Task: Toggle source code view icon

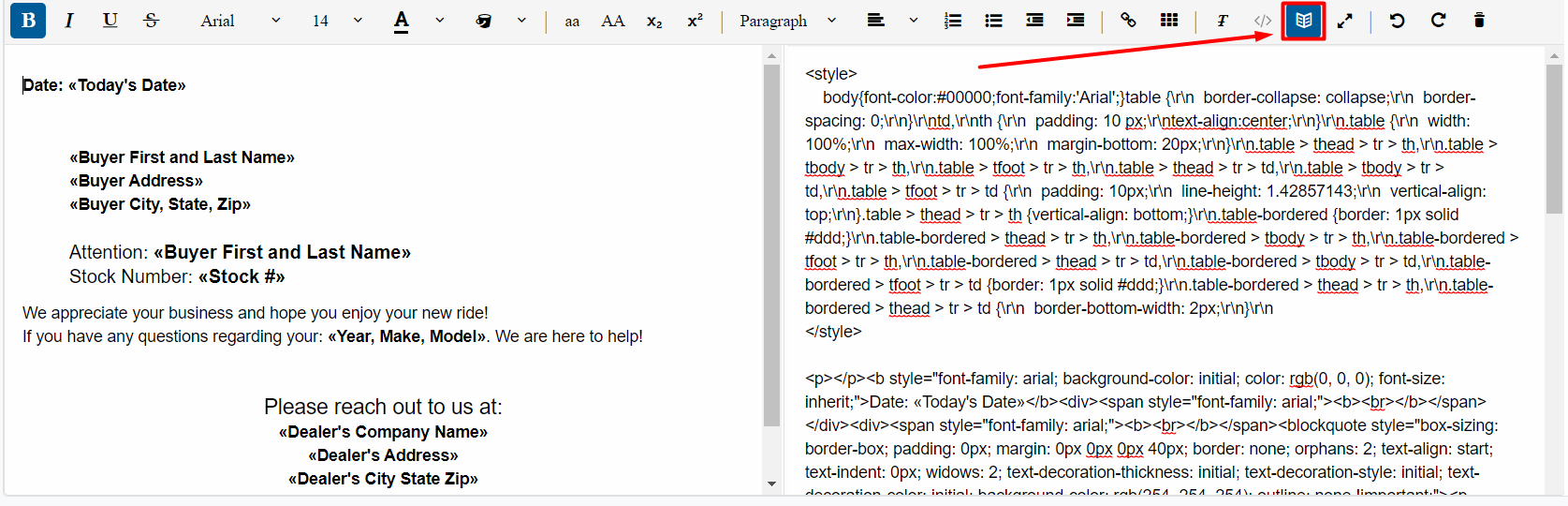Action: (1263, 21)
